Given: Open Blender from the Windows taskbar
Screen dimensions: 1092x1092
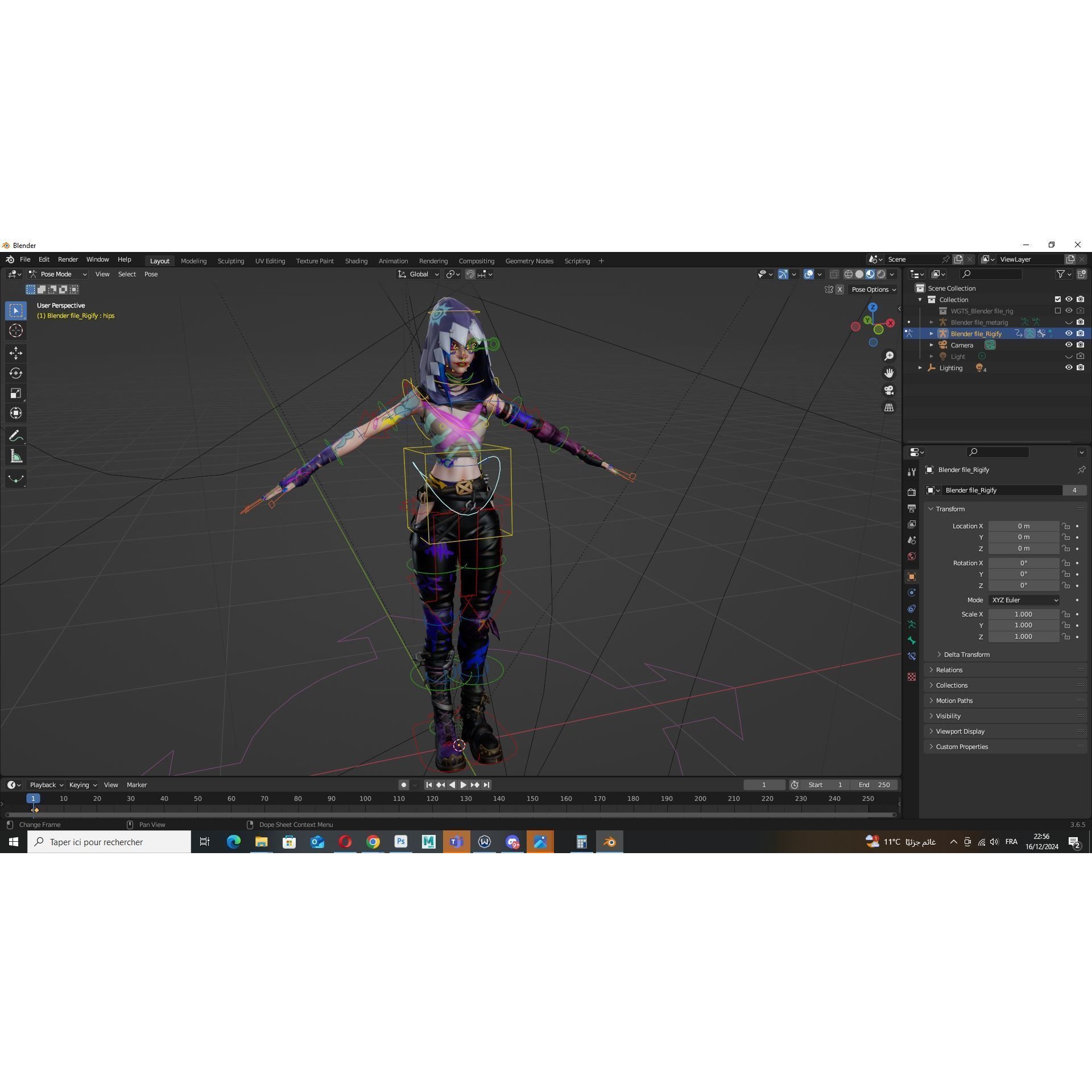Looking at the screenshot, I should [x=609, y=842].
